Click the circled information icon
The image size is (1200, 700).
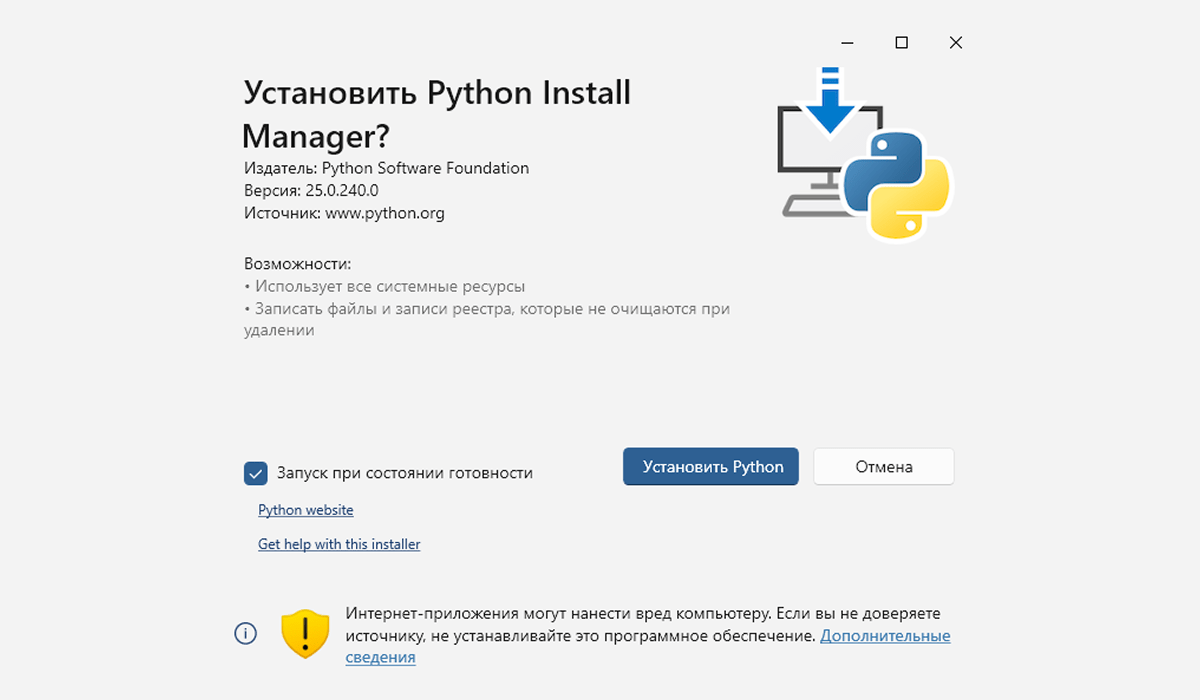(245, 633)
